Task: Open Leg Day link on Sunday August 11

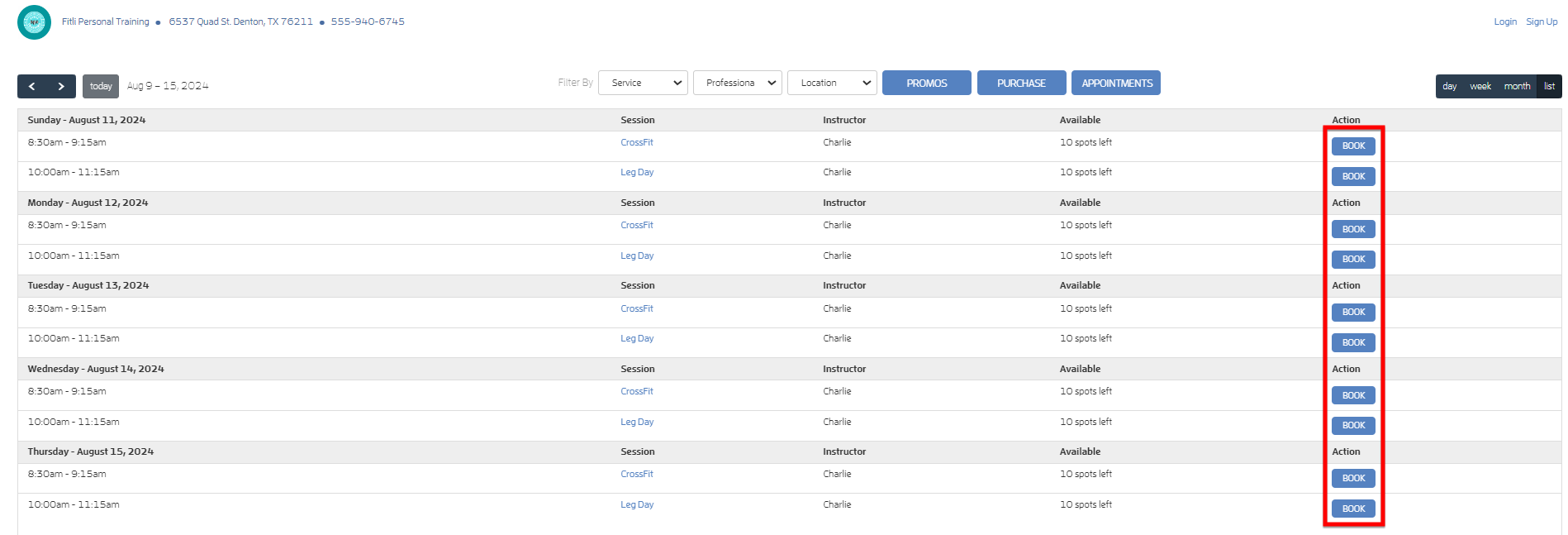Action: click(637, 172)
